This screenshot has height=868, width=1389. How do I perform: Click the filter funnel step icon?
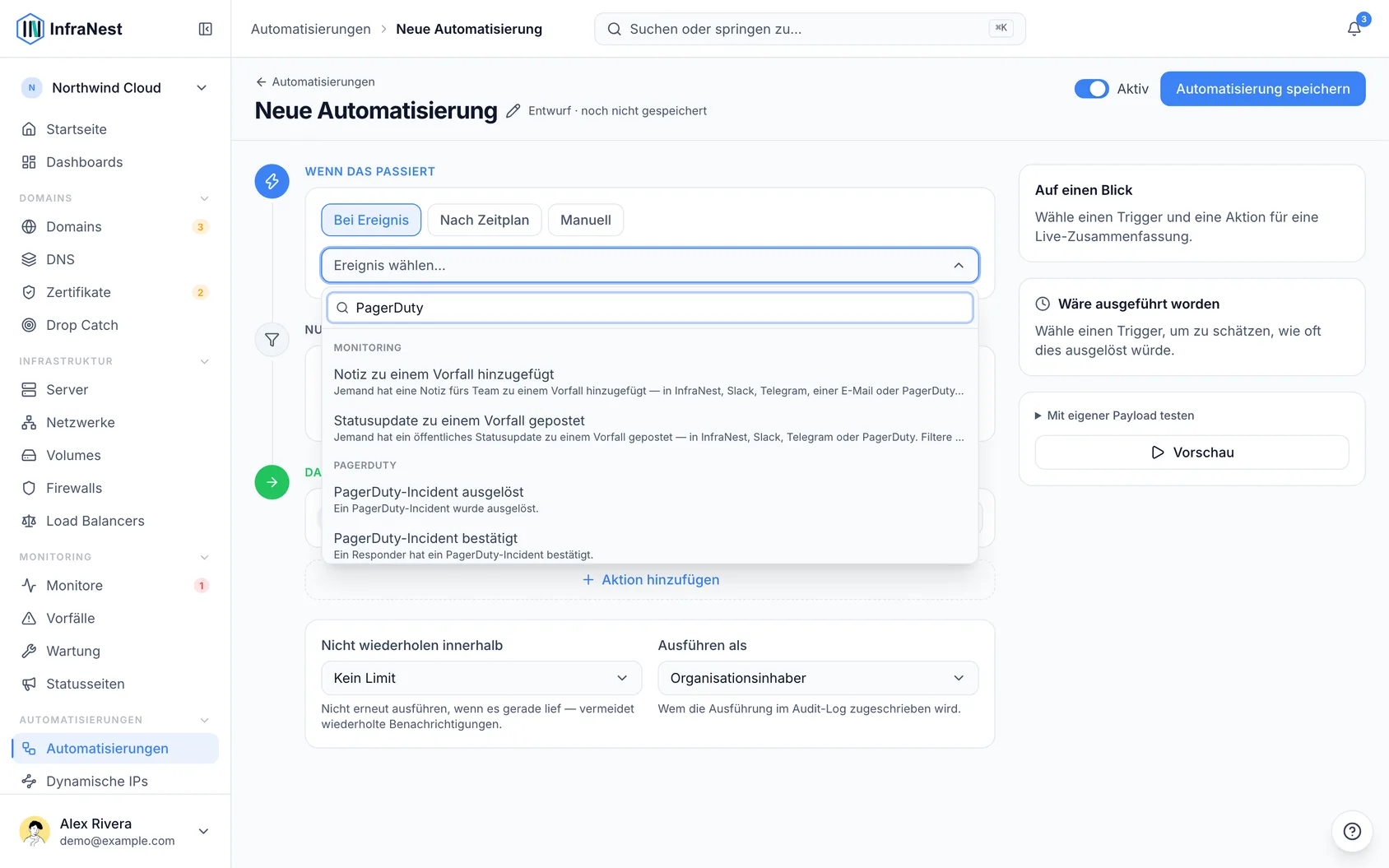[272, 340]
